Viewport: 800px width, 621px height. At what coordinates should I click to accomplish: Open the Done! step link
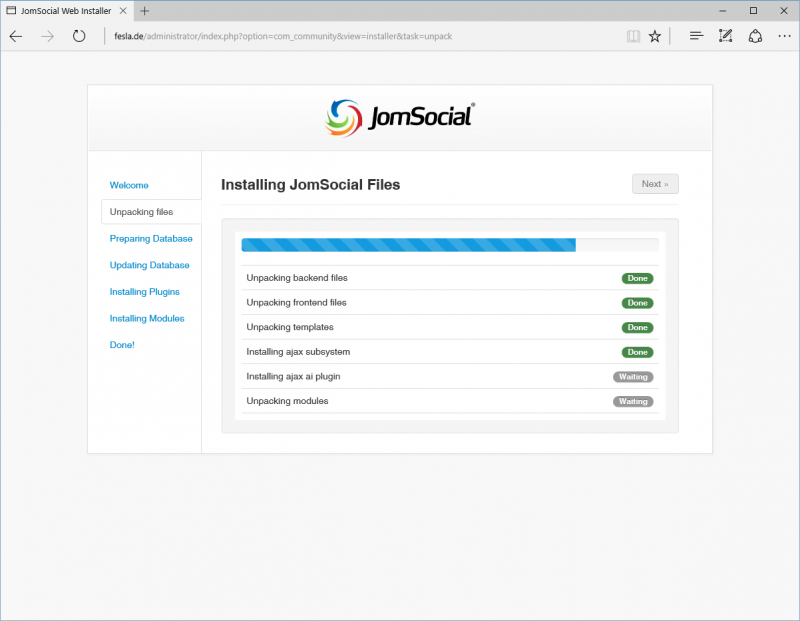tap(122, 344)
